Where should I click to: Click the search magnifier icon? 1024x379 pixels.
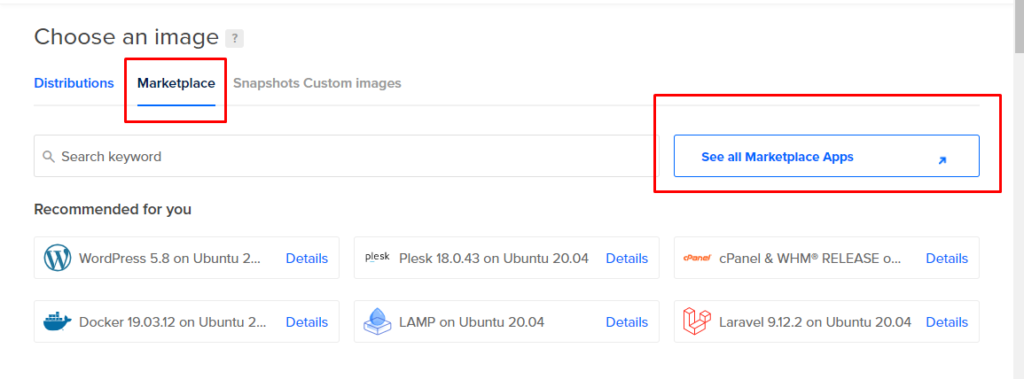pyautogui.click(x=48, y=157)
